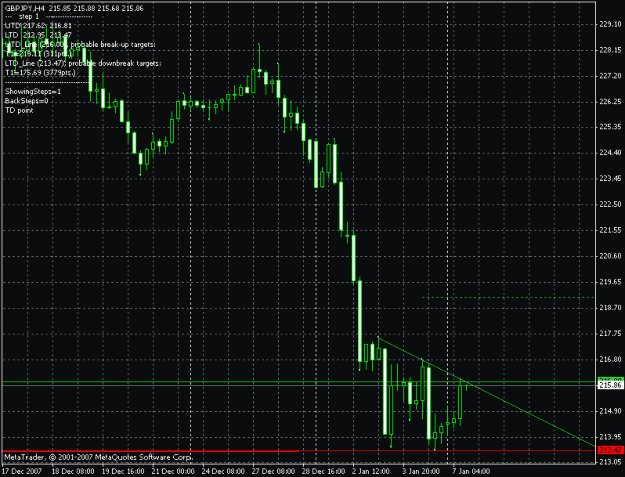The height and width of the screenshot is (477, 625).
Task: Click the 217.75 price scale label
Action: (x=610, y=334)
